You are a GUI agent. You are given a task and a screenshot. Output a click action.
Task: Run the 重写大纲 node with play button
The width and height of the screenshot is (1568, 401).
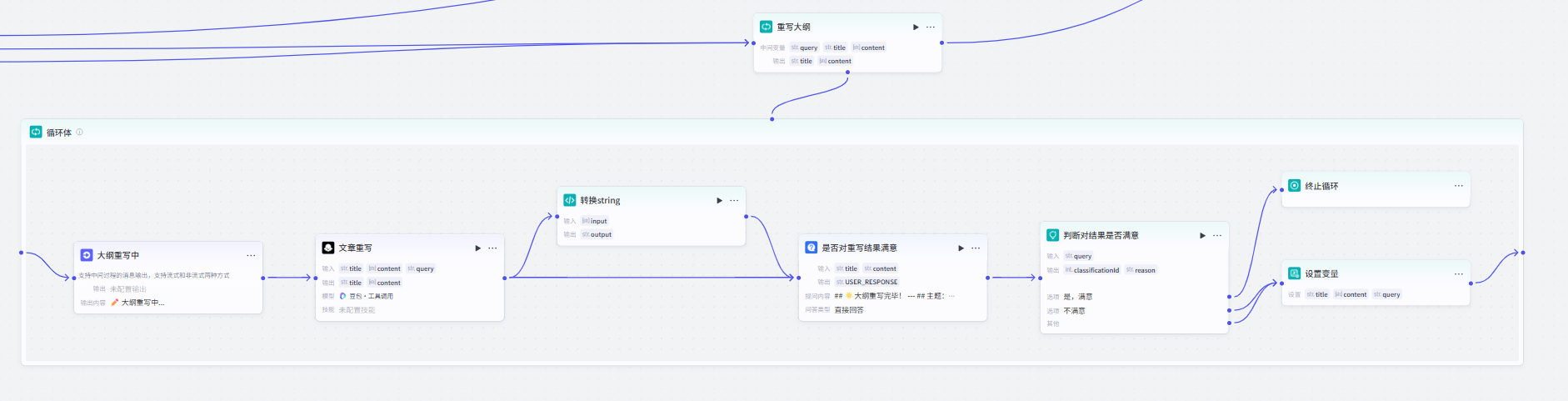coord(916,27)
